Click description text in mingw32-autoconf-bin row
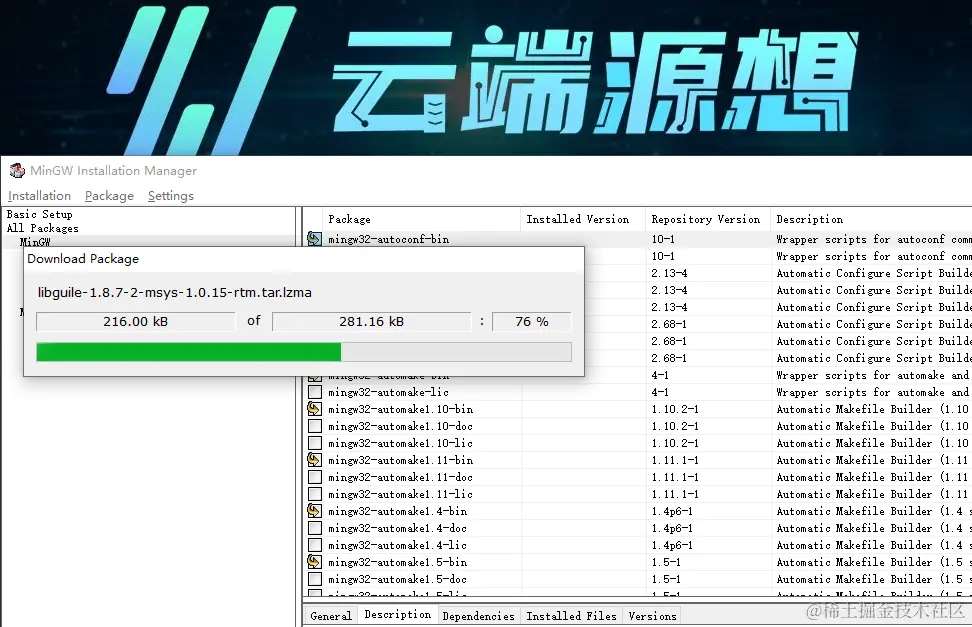The height and width of the screenshot is (627, 972). point(873,239)
